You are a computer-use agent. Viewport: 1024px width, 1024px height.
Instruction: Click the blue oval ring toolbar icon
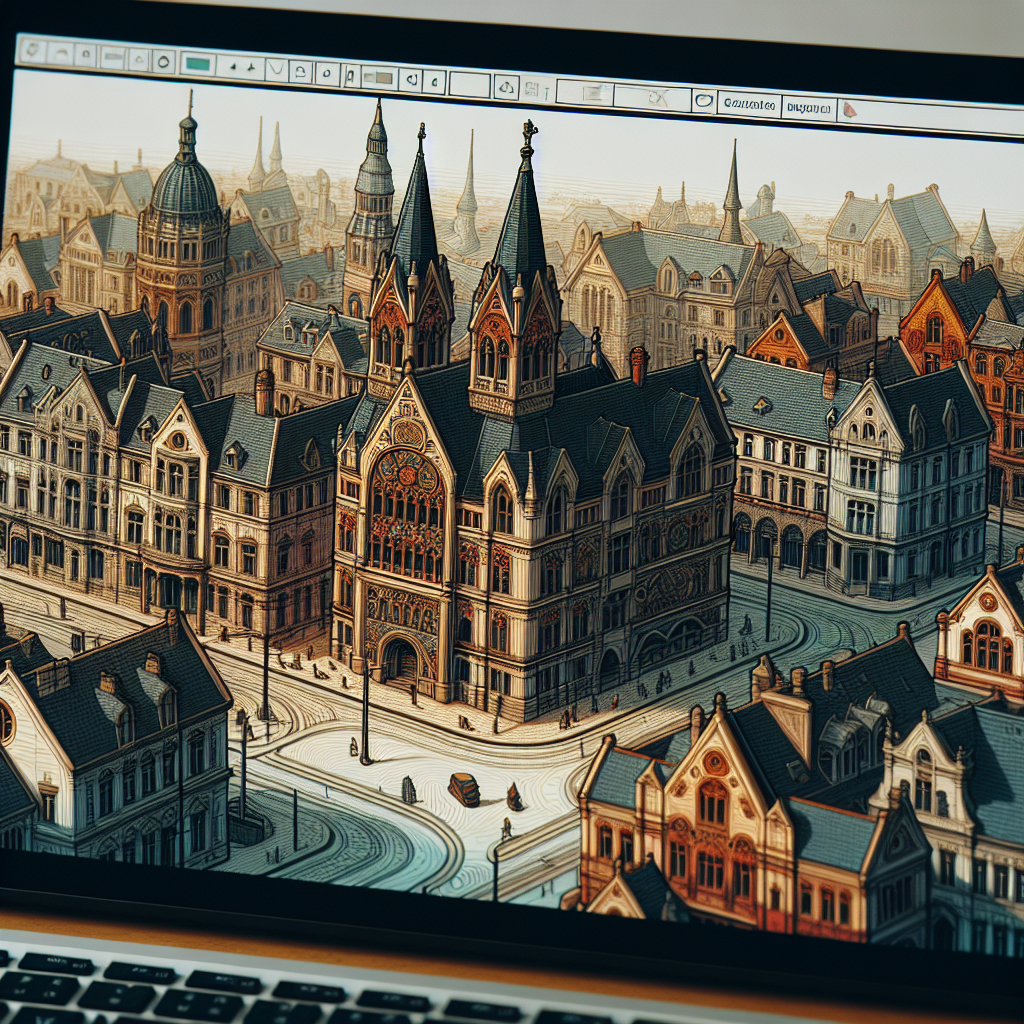[x=704, y=101]
